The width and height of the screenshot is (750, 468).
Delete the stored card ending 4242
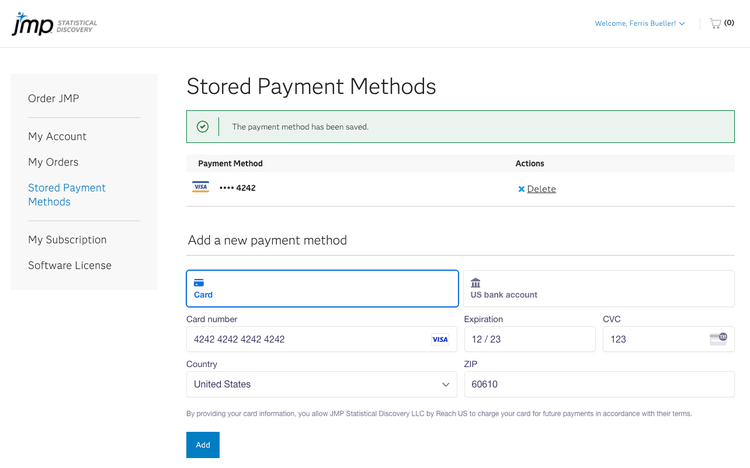point(541,189)
